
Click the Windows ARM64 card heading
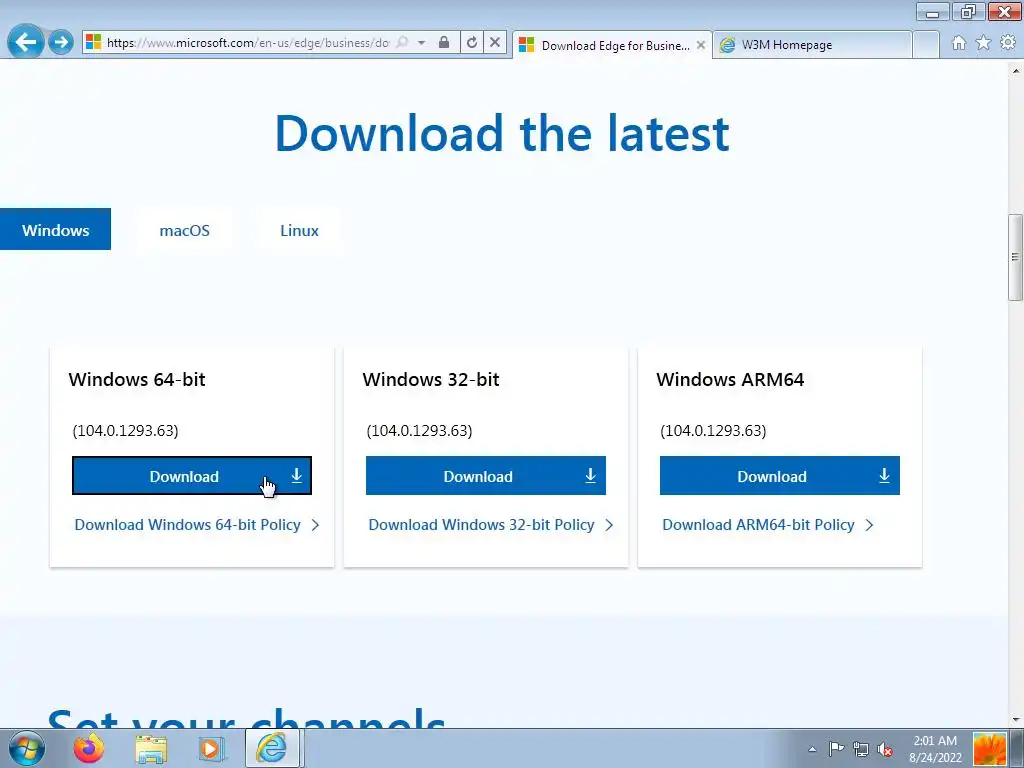(x=730, y=379)
